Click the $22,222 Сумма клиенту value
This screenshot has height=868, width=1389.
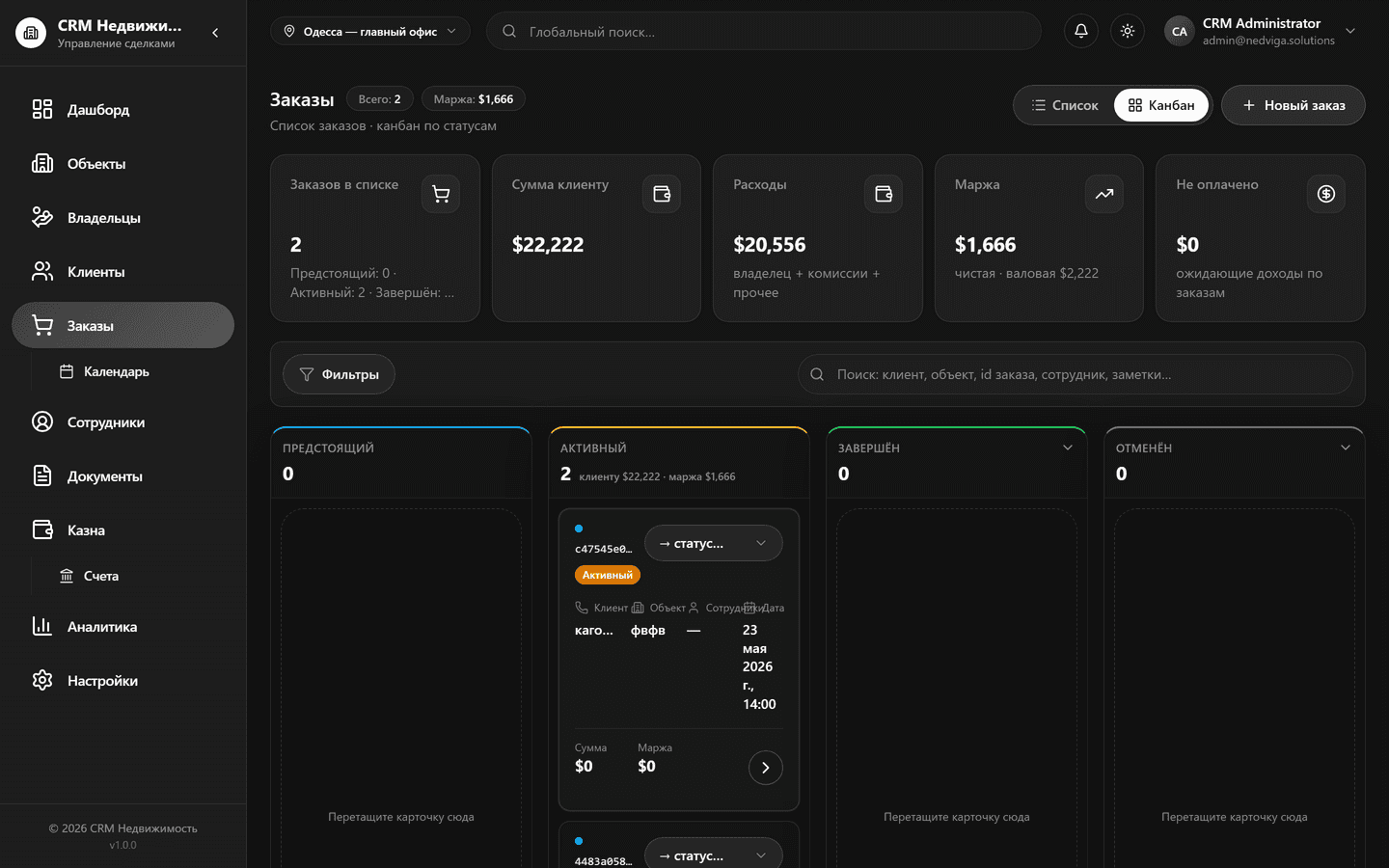[548, 245]
